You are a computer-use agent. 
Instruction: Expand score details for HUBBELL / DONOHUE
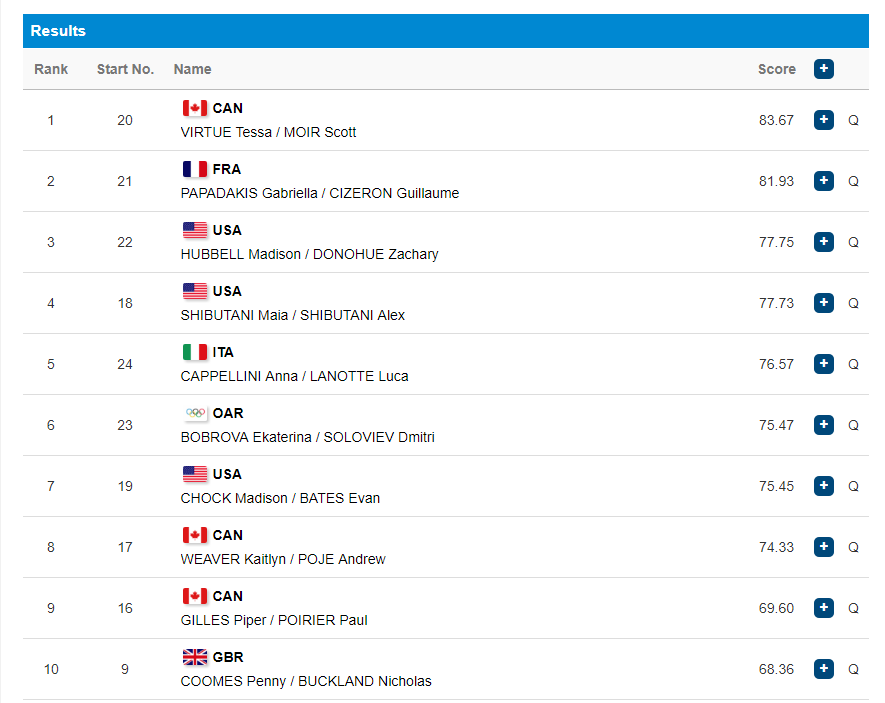click(x=823, y=242)
